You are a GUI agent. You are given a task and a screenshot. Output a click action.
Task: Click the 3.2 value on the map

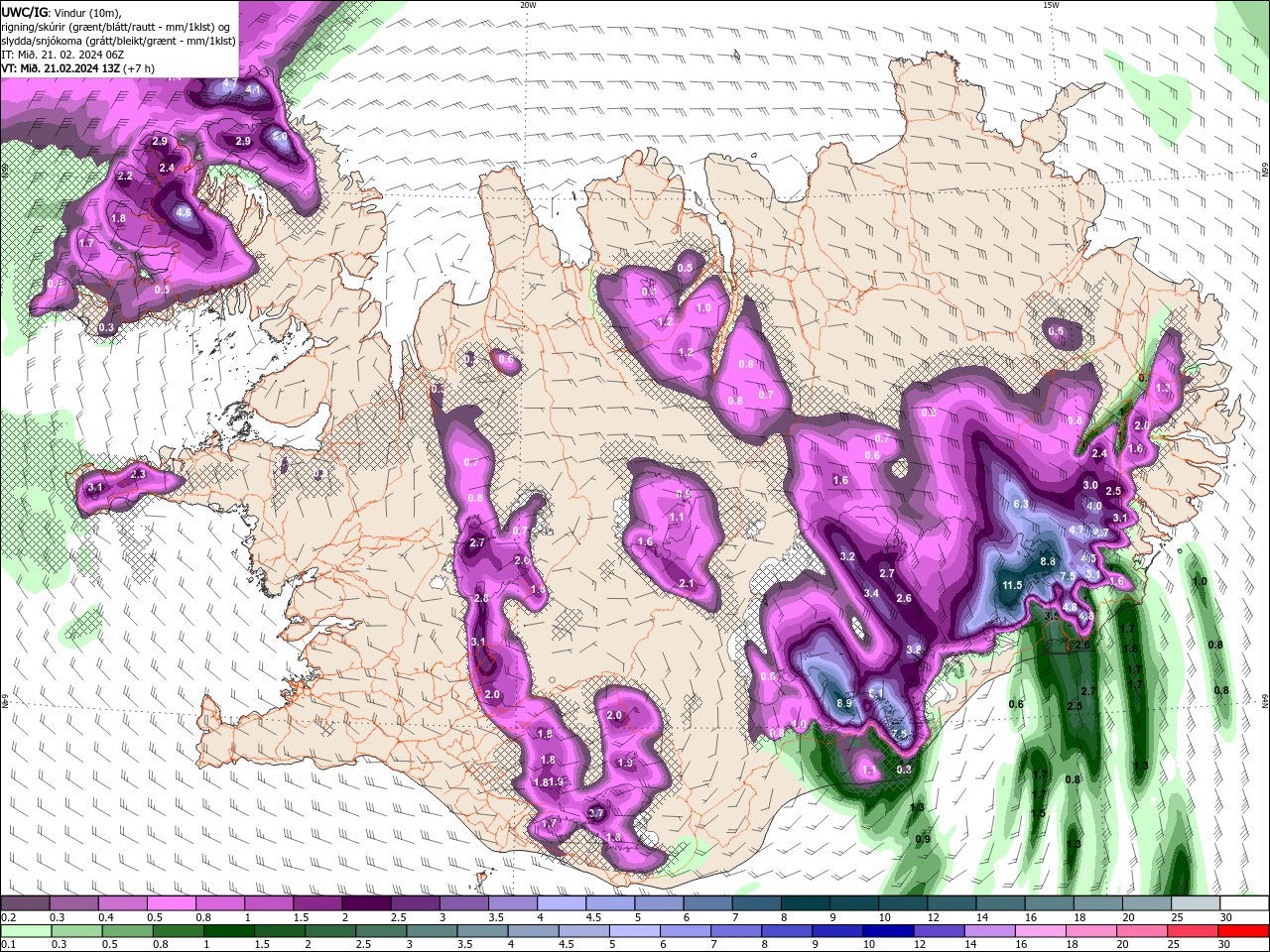[847, 556]
